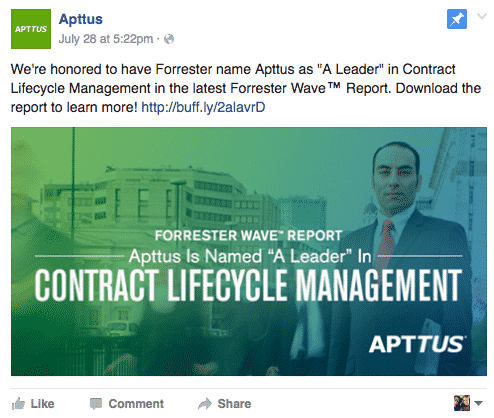Click the Like text button
The image size is (494, 418).
click(x=42, y=404)
